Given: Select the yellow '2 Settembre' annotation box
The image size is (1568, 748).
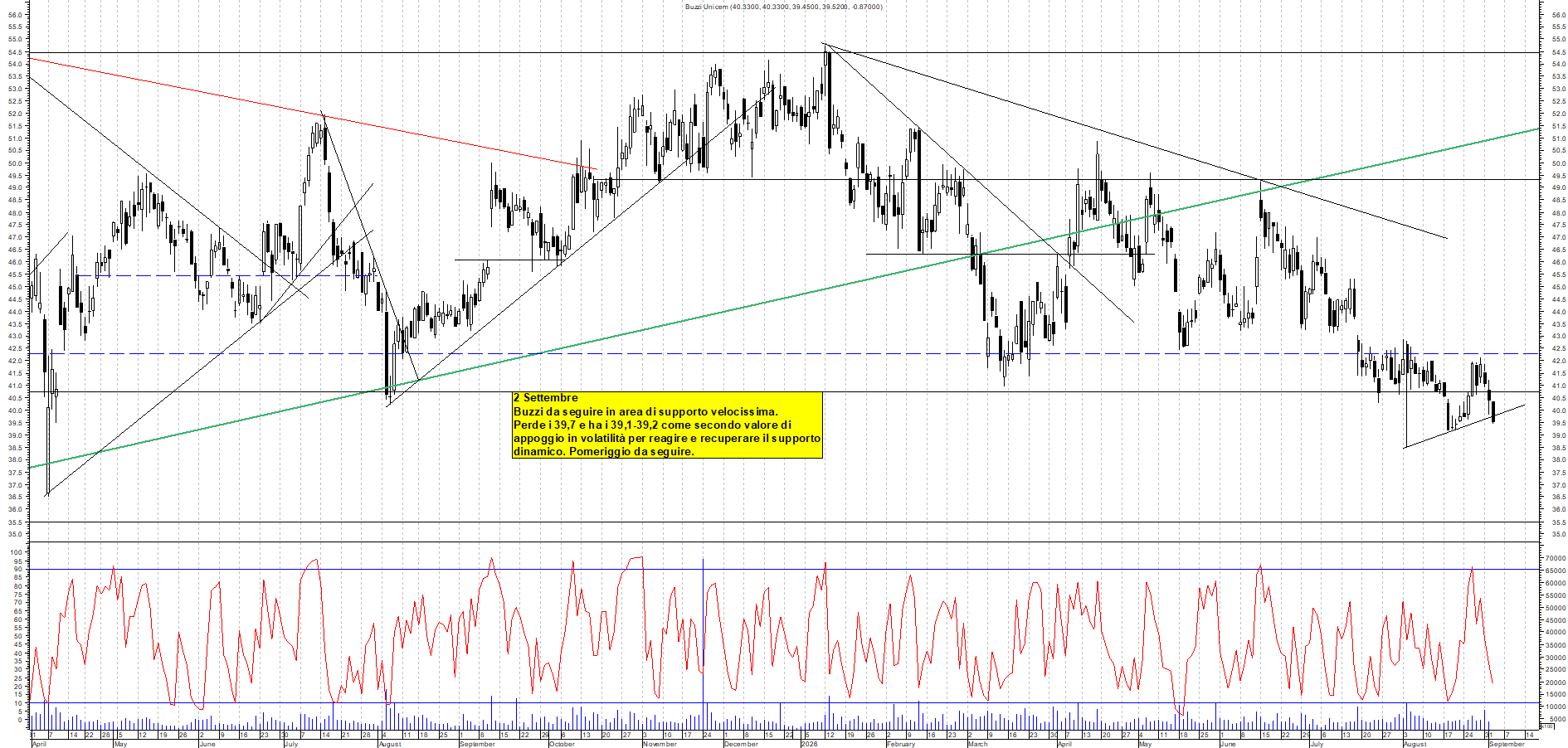Looking at the screenshot, I should tap(667, 425).
